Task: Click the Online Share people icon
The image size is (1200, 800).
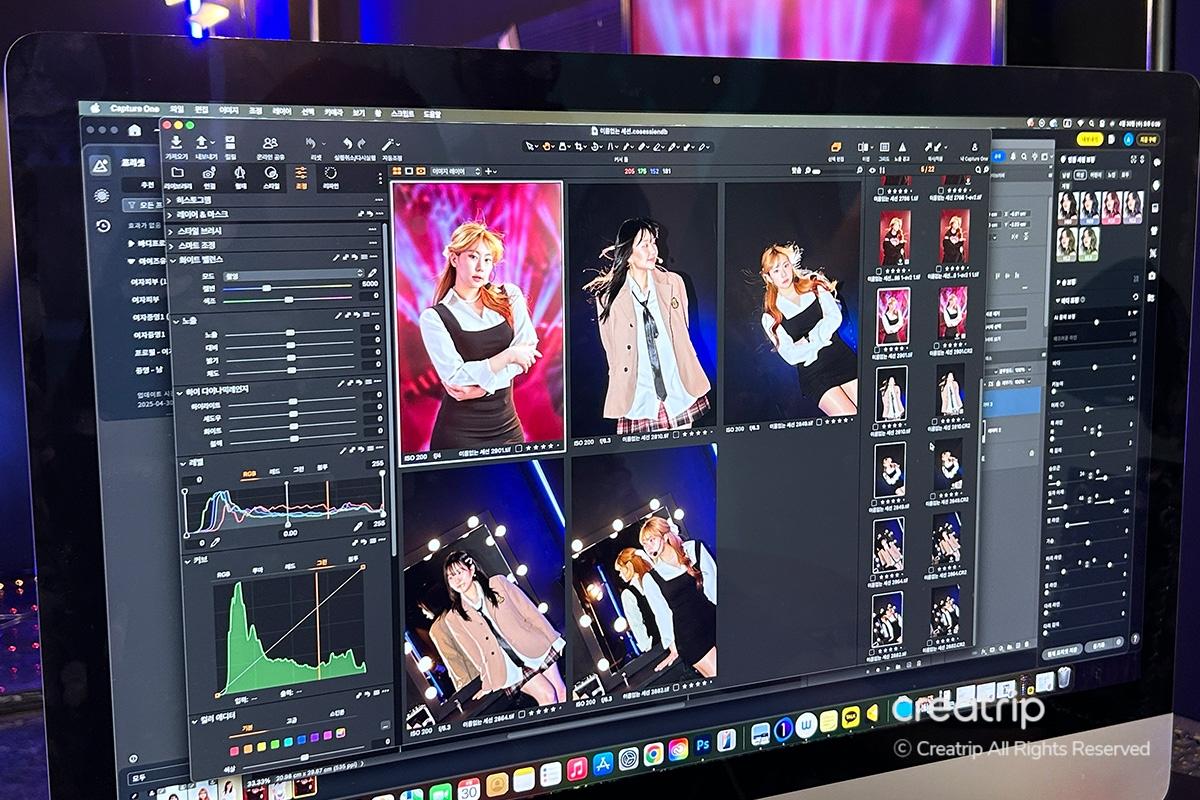Action: (x=269, y=144)
